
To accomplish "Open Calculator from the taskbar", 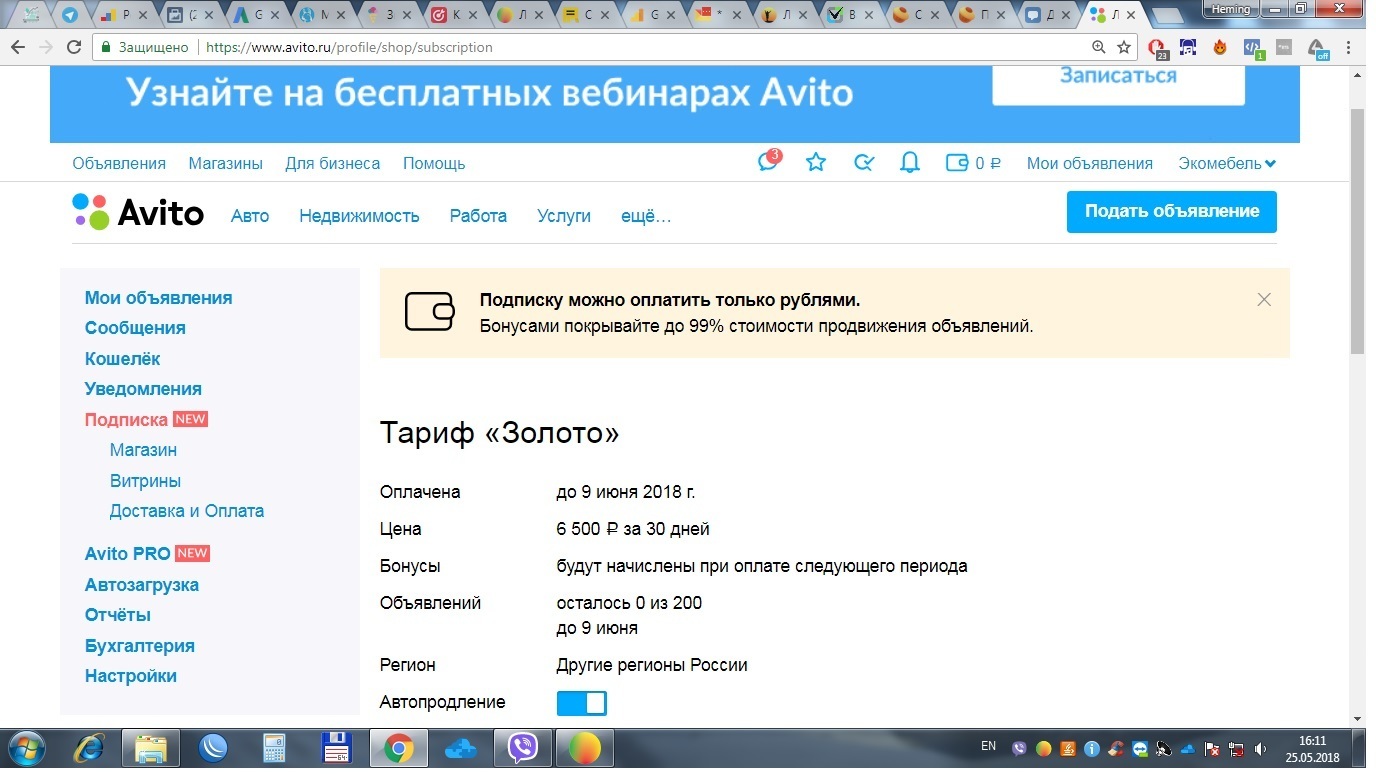I will 273,748.
